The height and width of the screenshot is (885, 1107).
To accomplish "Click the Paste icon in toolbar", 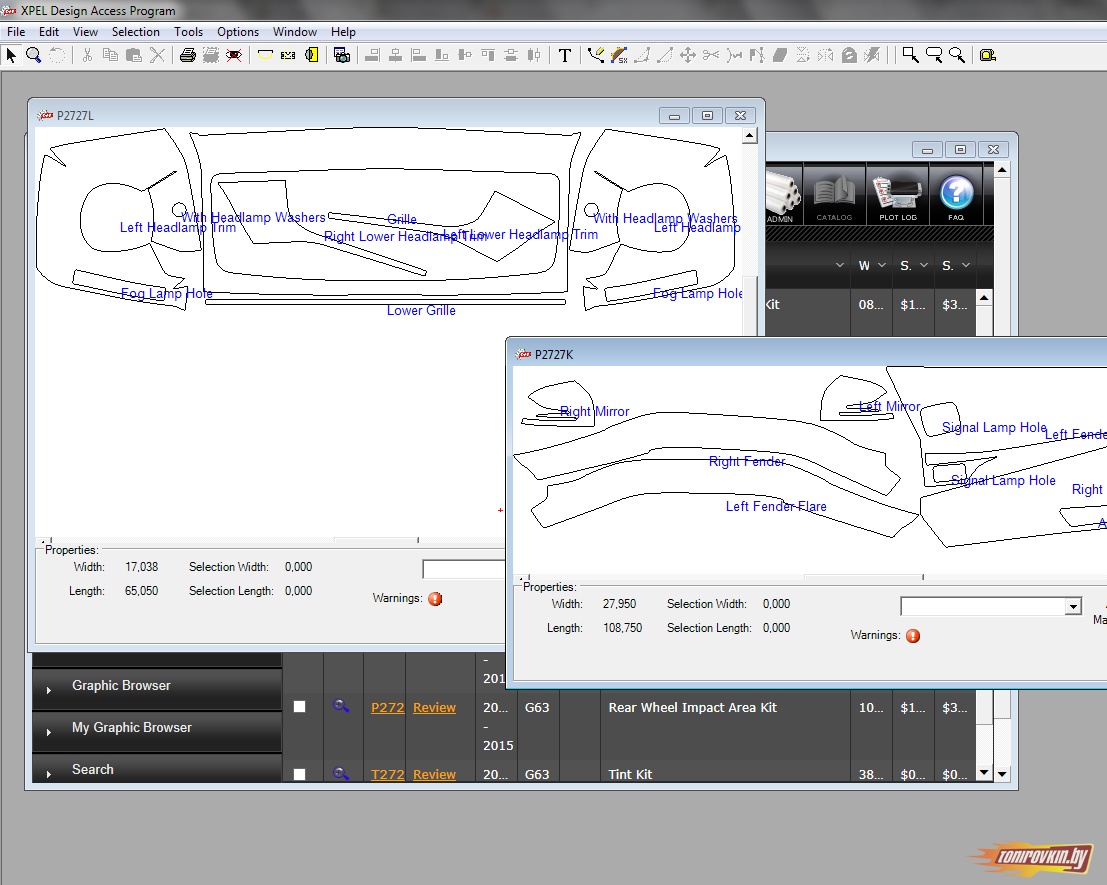I will [x=133, y=55].
